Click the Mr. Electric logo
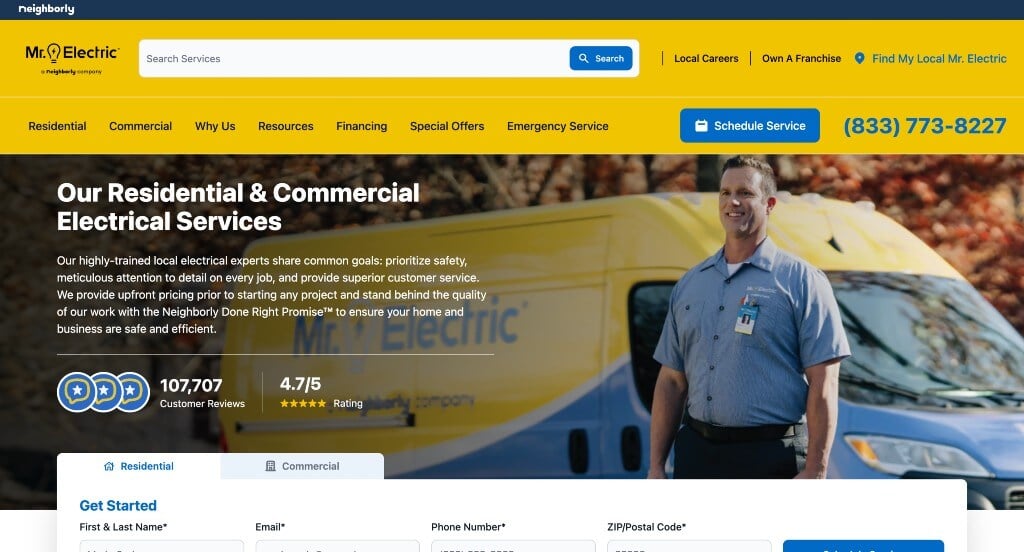The height and width of the screenshot is (552, 1024). pyautogui.click(x=72, y=58)
